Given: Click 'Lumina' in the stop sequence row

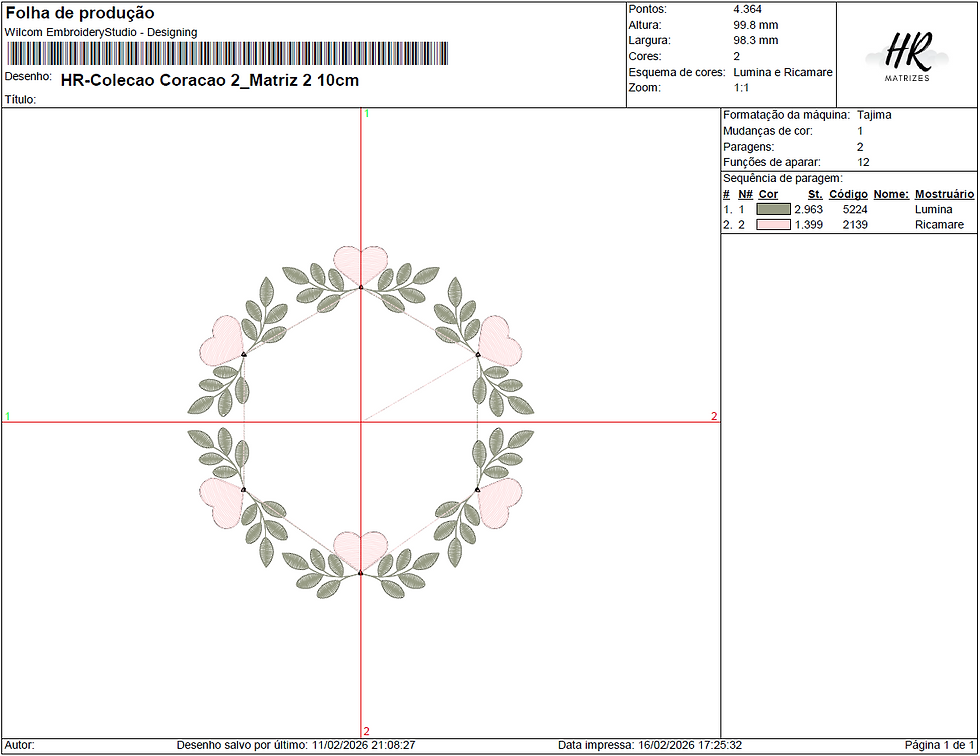Looking at the screenshot, I should pos(933,210).
